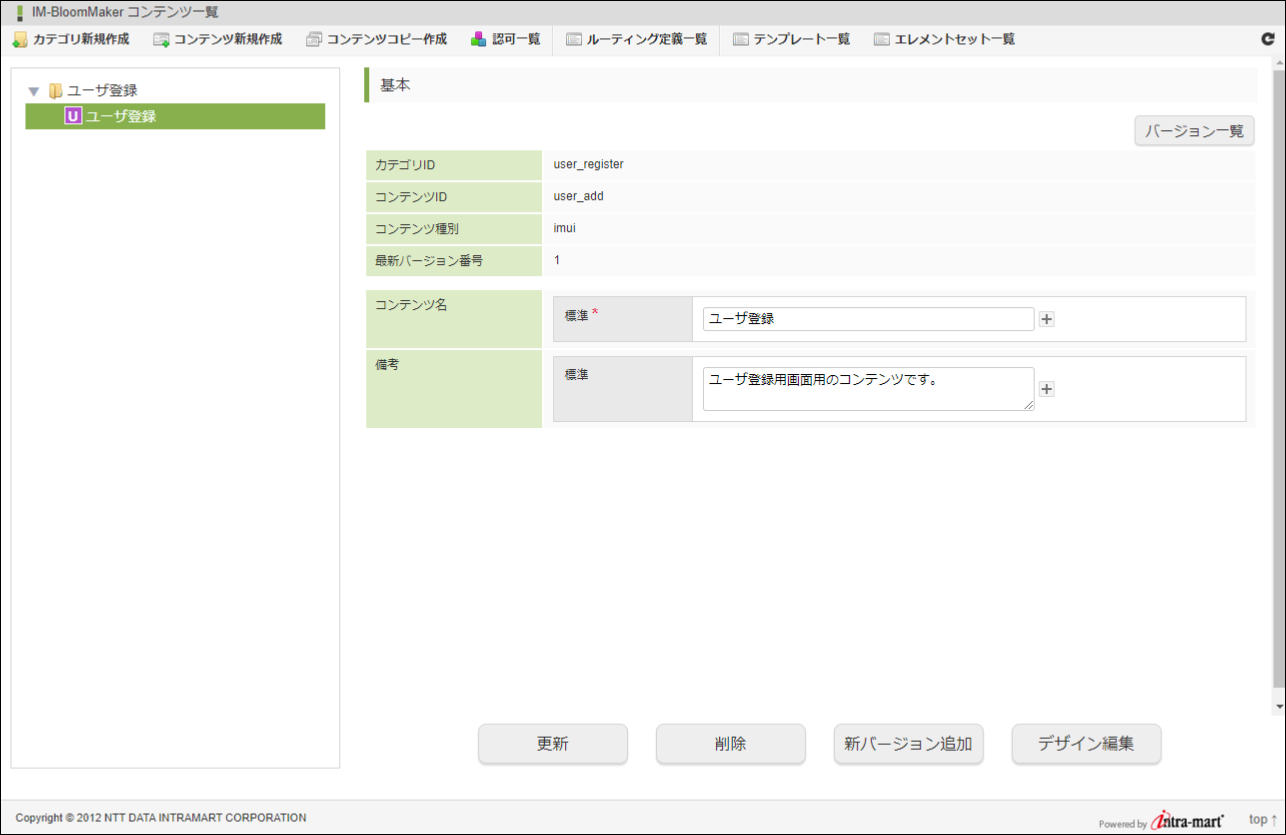Click the Copyright NTT DATA INTRAMART text

coord(161,818)
